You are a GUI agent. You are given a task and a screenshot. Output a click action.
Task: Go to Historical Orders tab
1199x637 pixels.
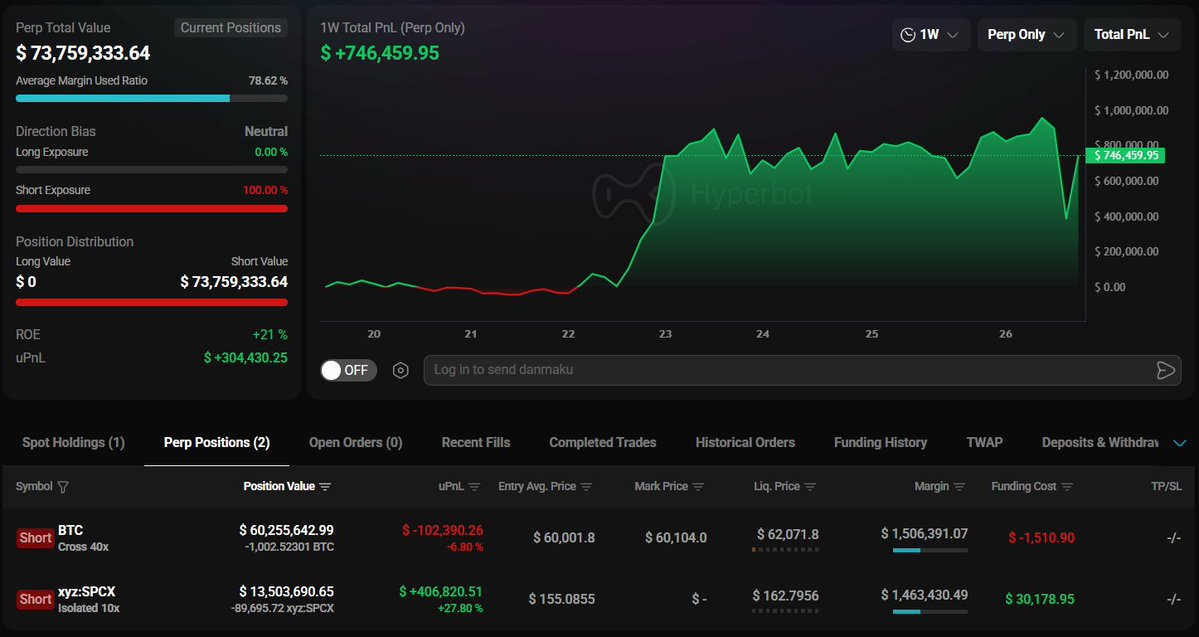[745, 442]
